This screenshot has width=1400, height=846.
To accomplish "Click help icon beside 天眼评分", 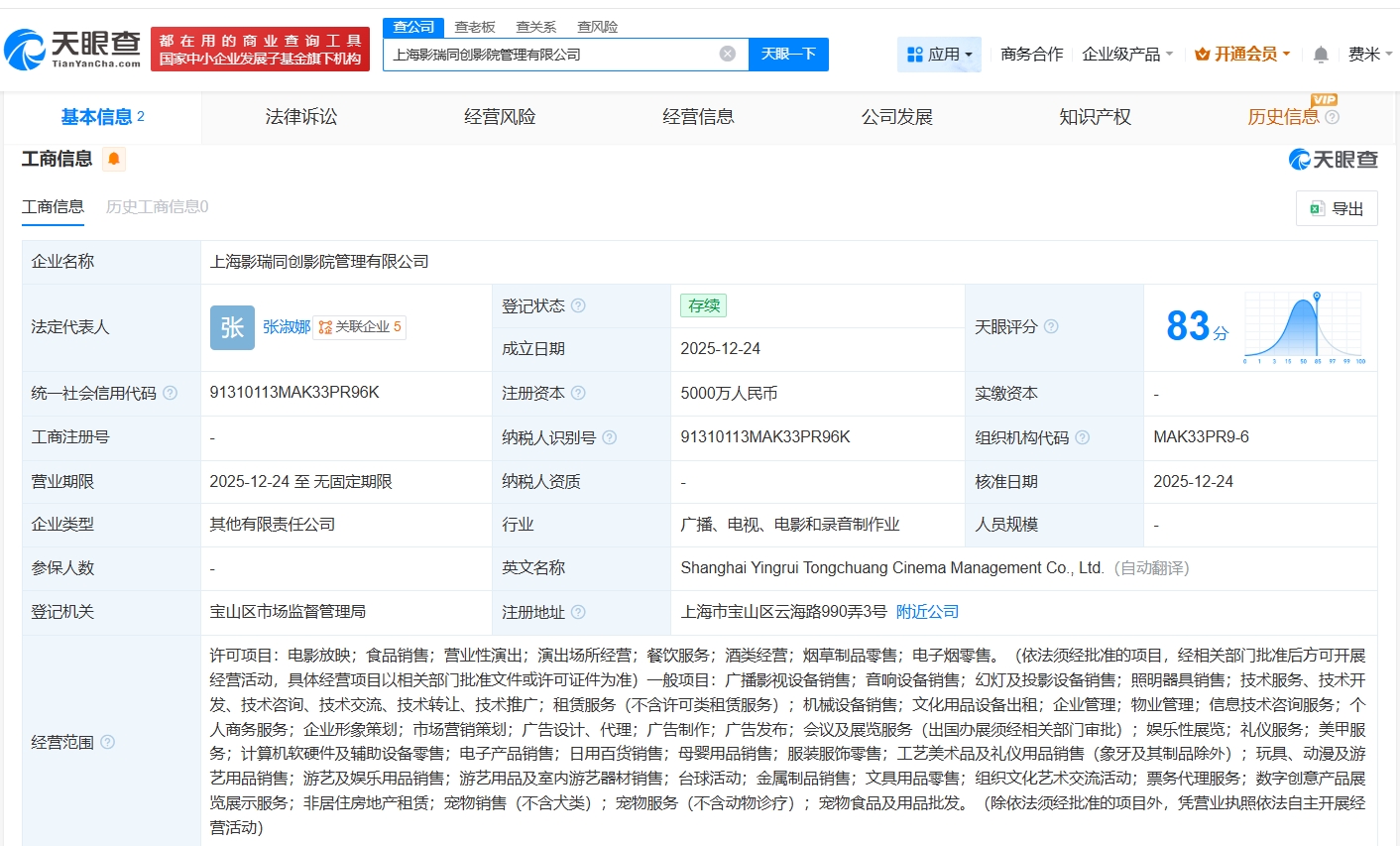I will pyautogui.click(x=1051, y=326).
